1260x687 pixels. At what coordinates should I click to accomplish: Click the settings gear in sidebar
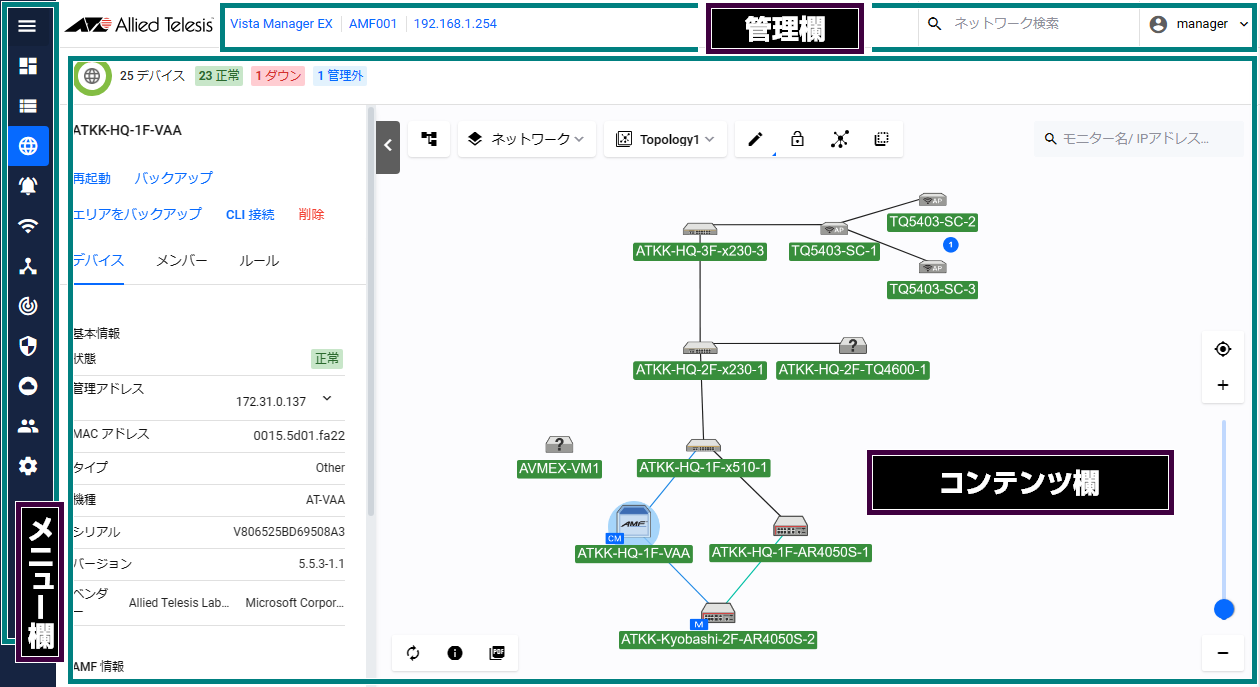click(x=28, y=466)
